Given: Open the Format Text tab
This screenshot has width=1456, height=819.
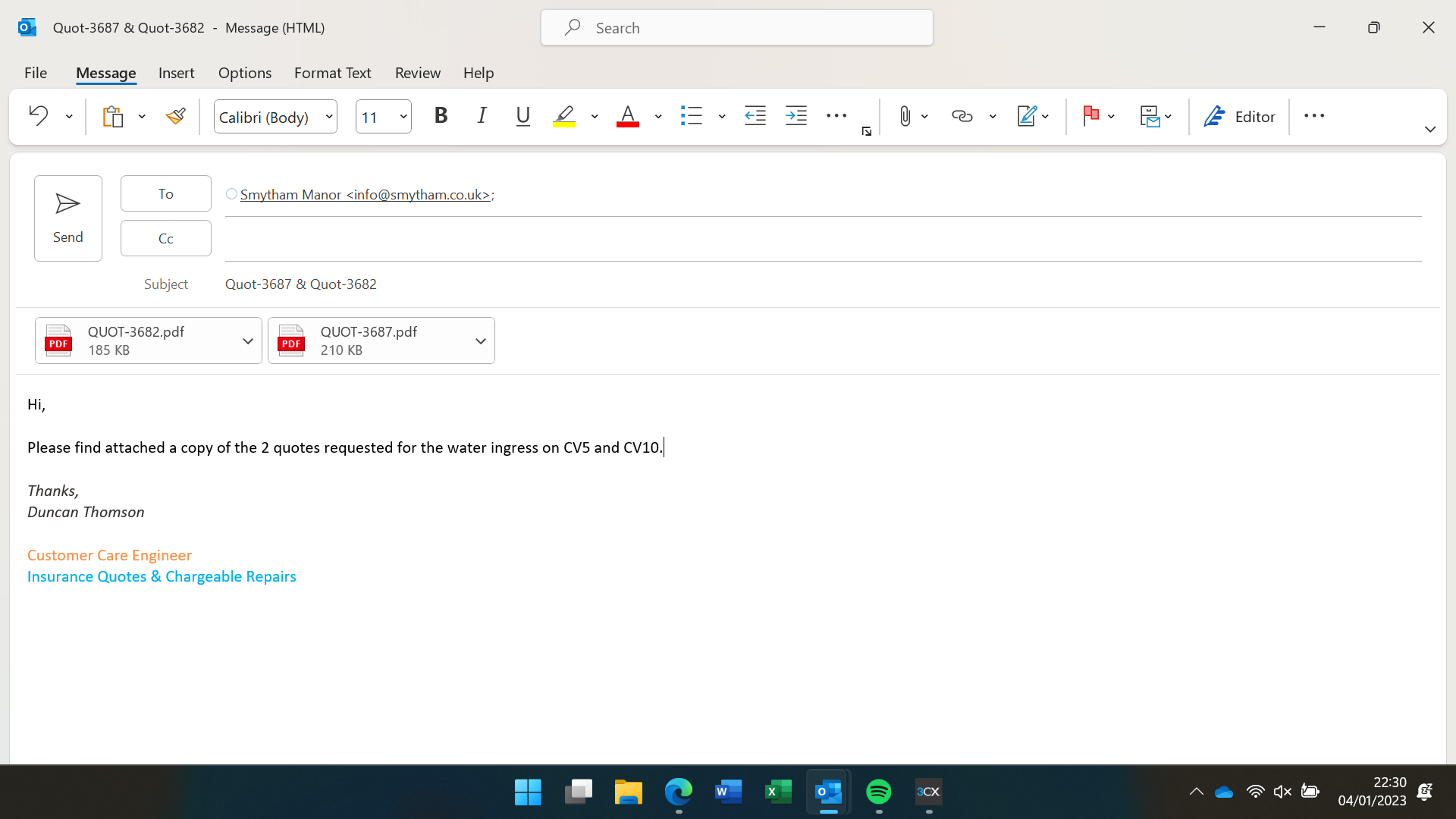Looking at the screenshot, I should pyautogui.click(x=332, y=73).
